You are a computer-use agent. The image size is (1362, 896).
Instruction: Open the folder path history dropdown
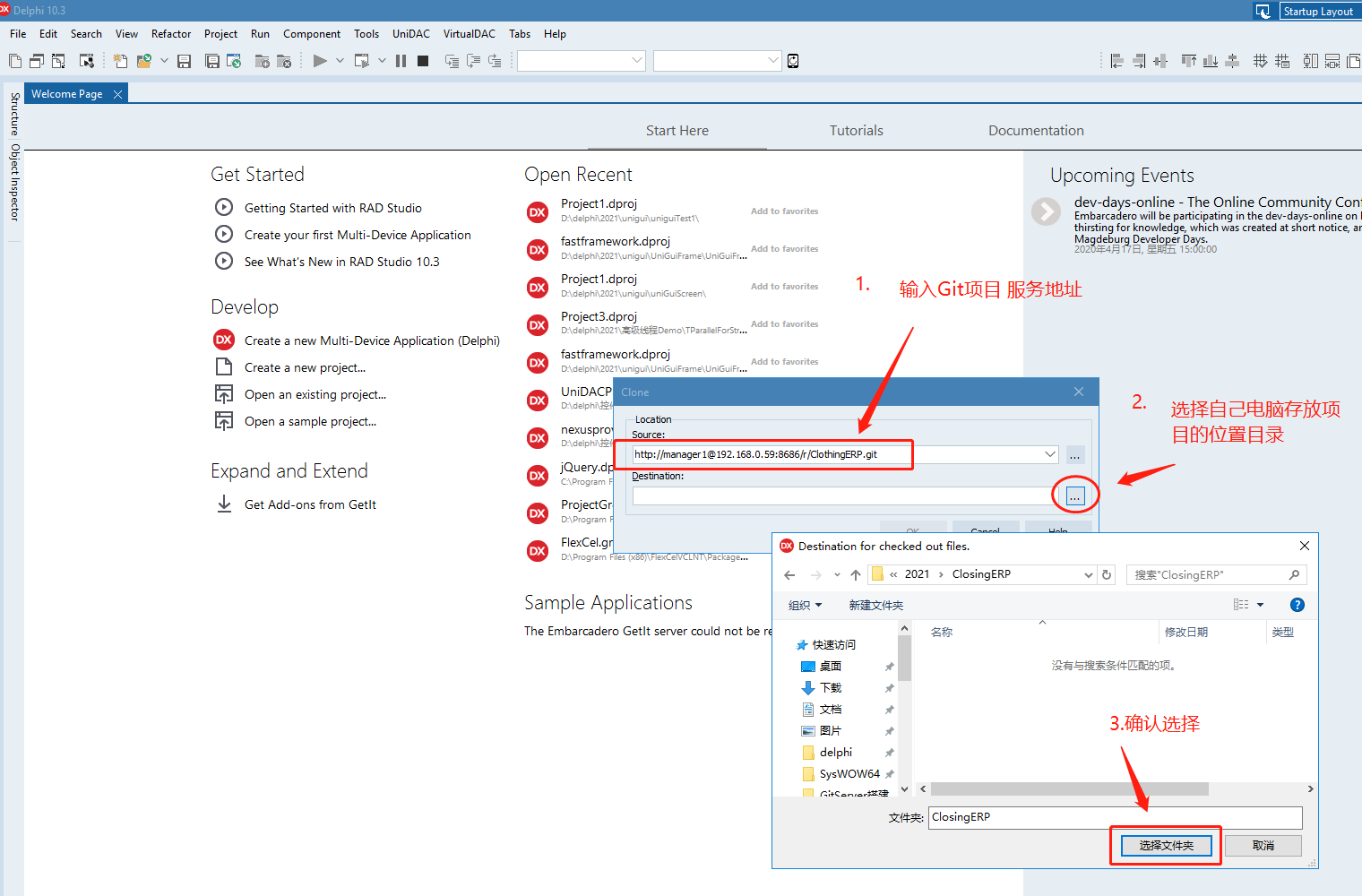point(1089,574)
